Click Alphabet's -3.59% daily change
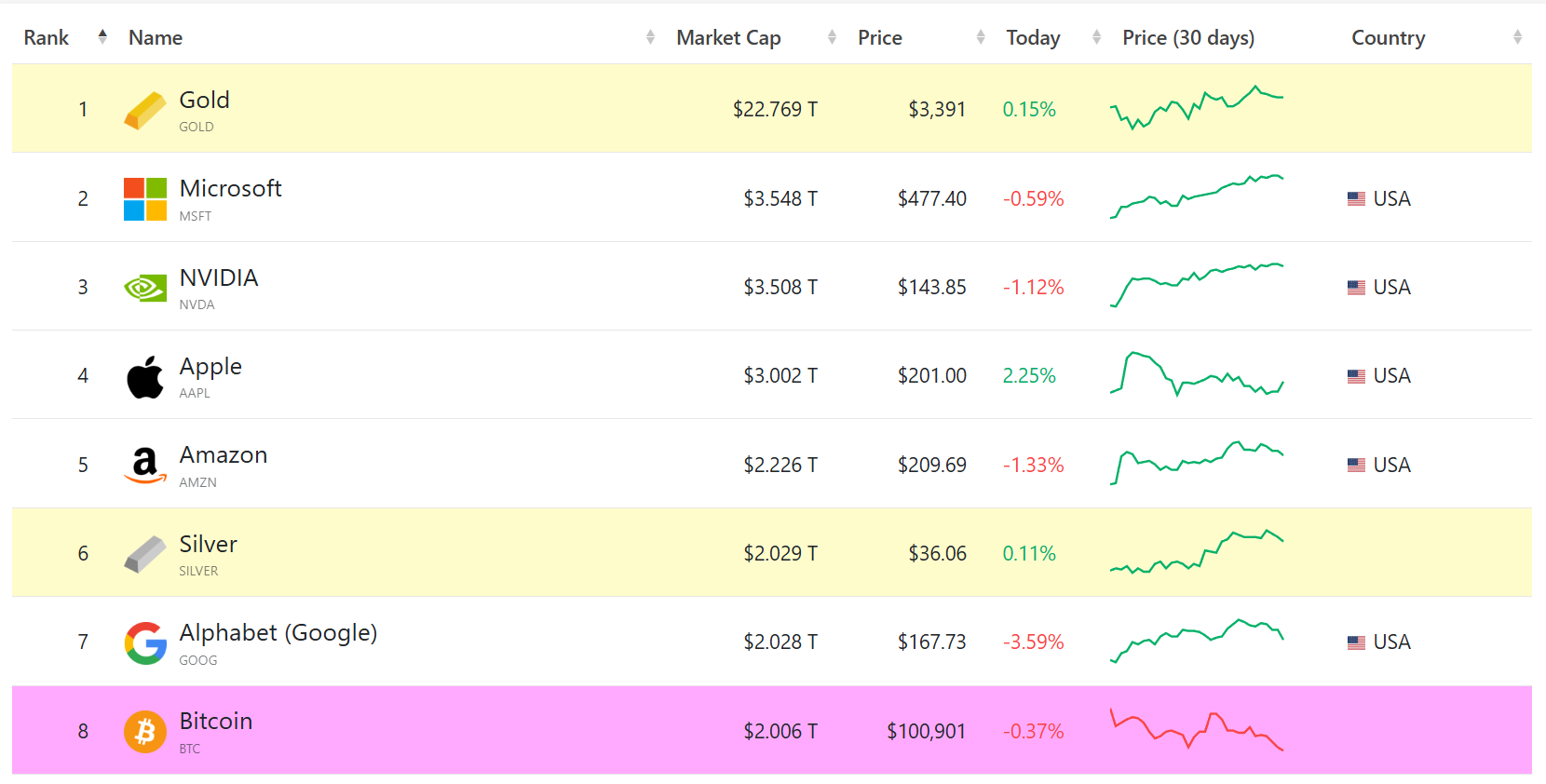The image size is (1546, 784). tap(1033, 642)
